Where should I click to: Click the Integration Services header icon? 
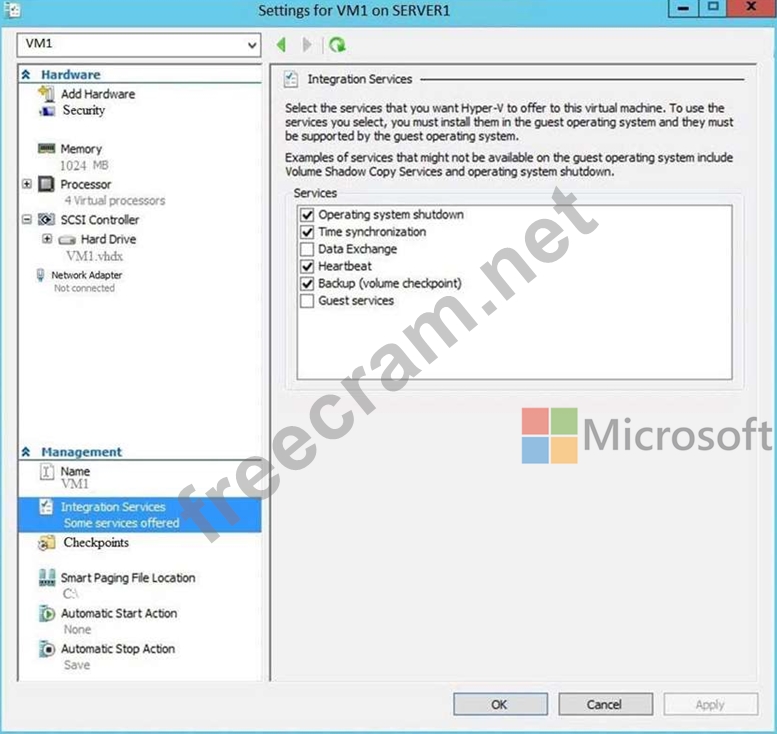[x=291, y=79]
